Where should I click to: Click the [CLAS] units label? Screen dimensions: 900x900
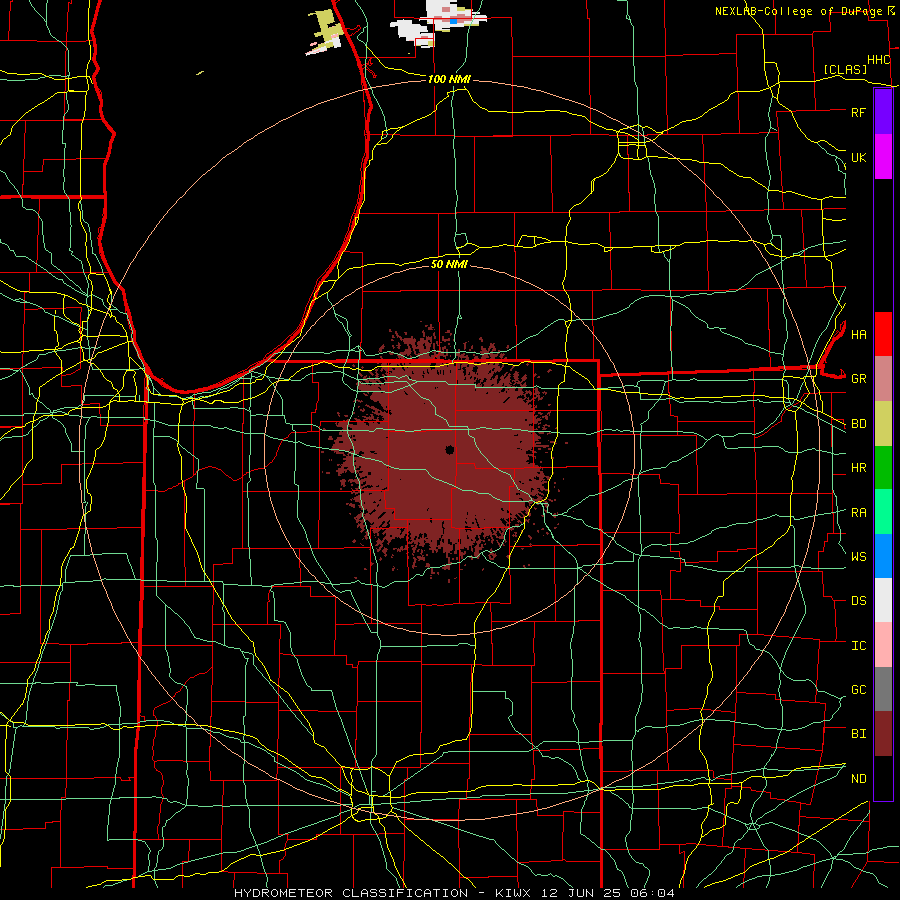tap(845, 69)
